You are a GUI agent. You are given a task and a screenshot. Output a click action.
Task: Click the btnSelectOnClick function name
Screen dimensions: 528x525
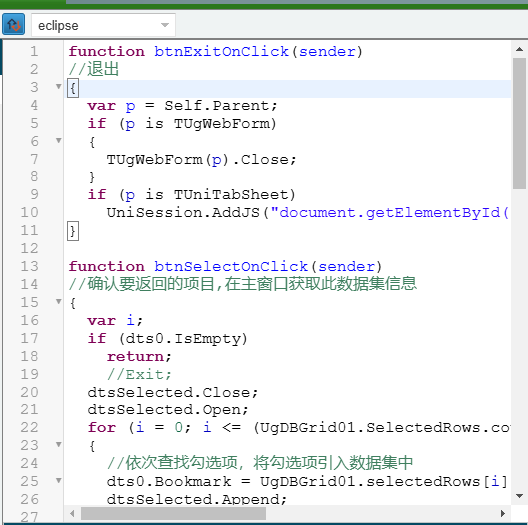click(231, 267)
